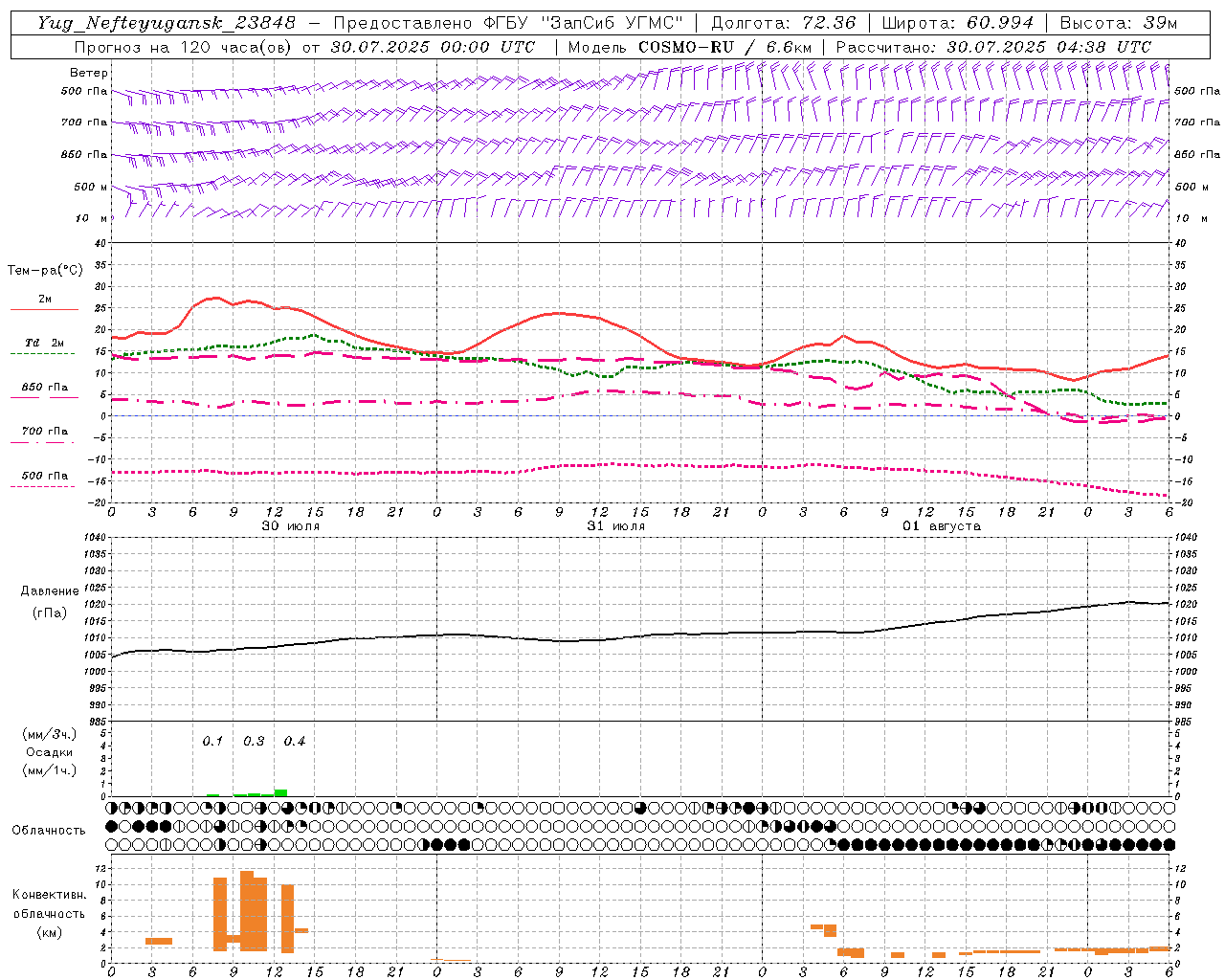
Task: Click the 500 гПа temperature legend label
Action: [45, 476]
